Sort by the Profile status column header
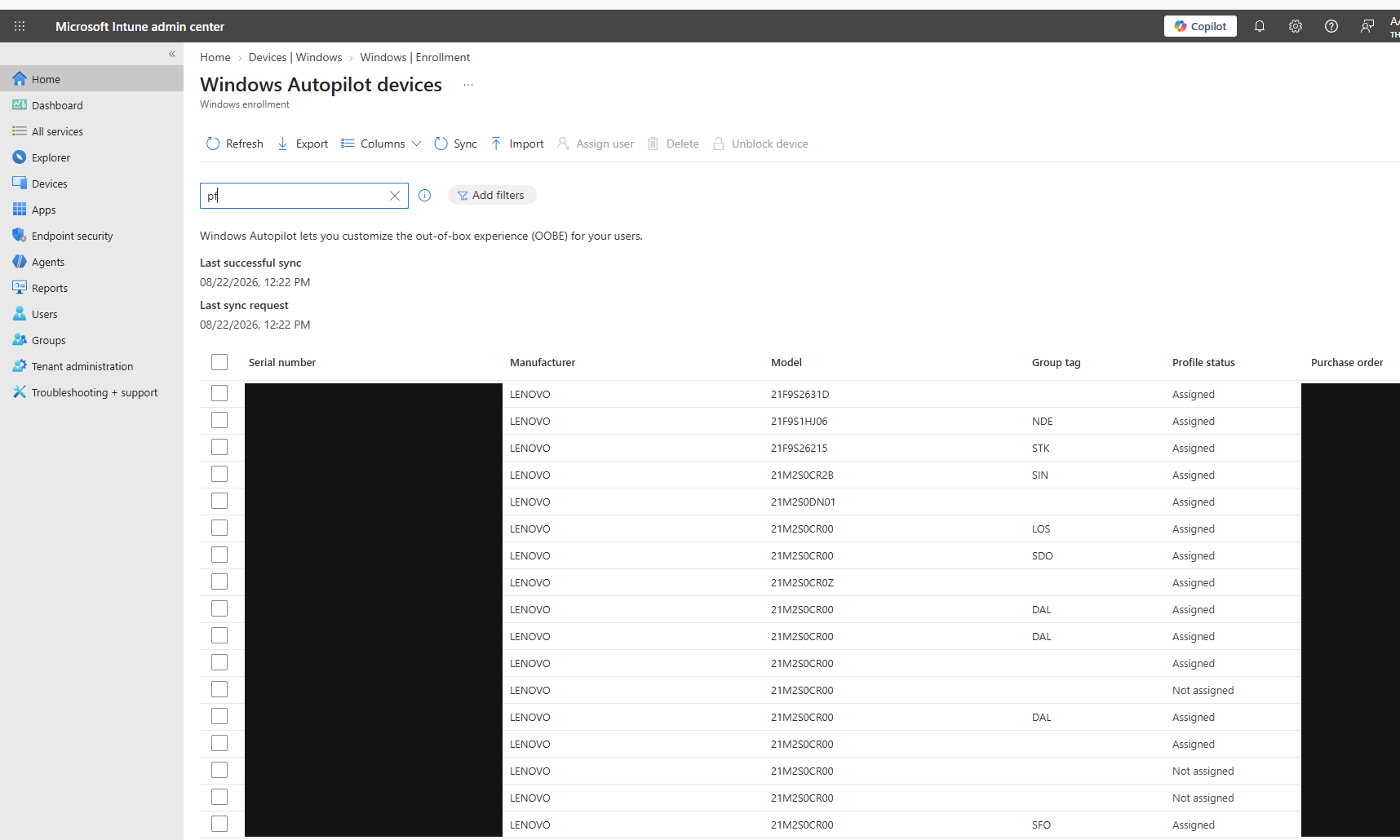This screenshot has height=840, width=1400. 1203,362
